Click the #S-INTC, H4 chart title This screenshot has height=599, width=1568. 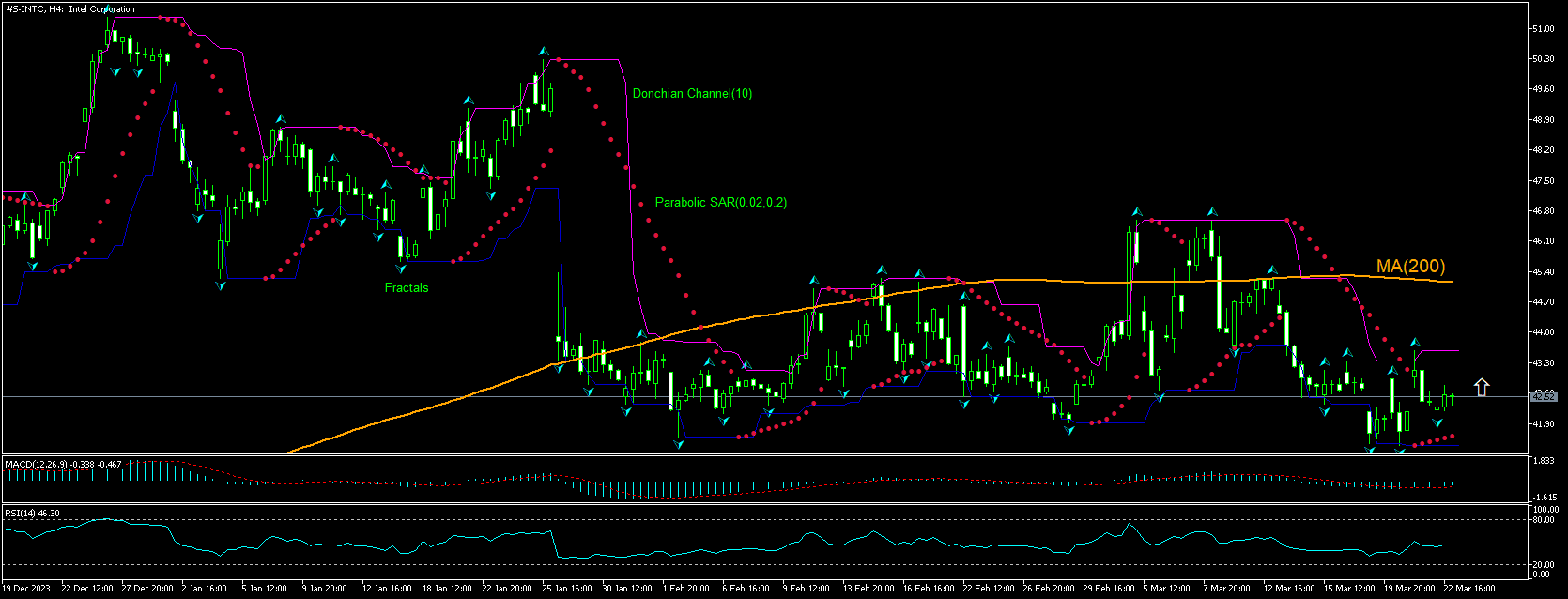click(70, 9)
